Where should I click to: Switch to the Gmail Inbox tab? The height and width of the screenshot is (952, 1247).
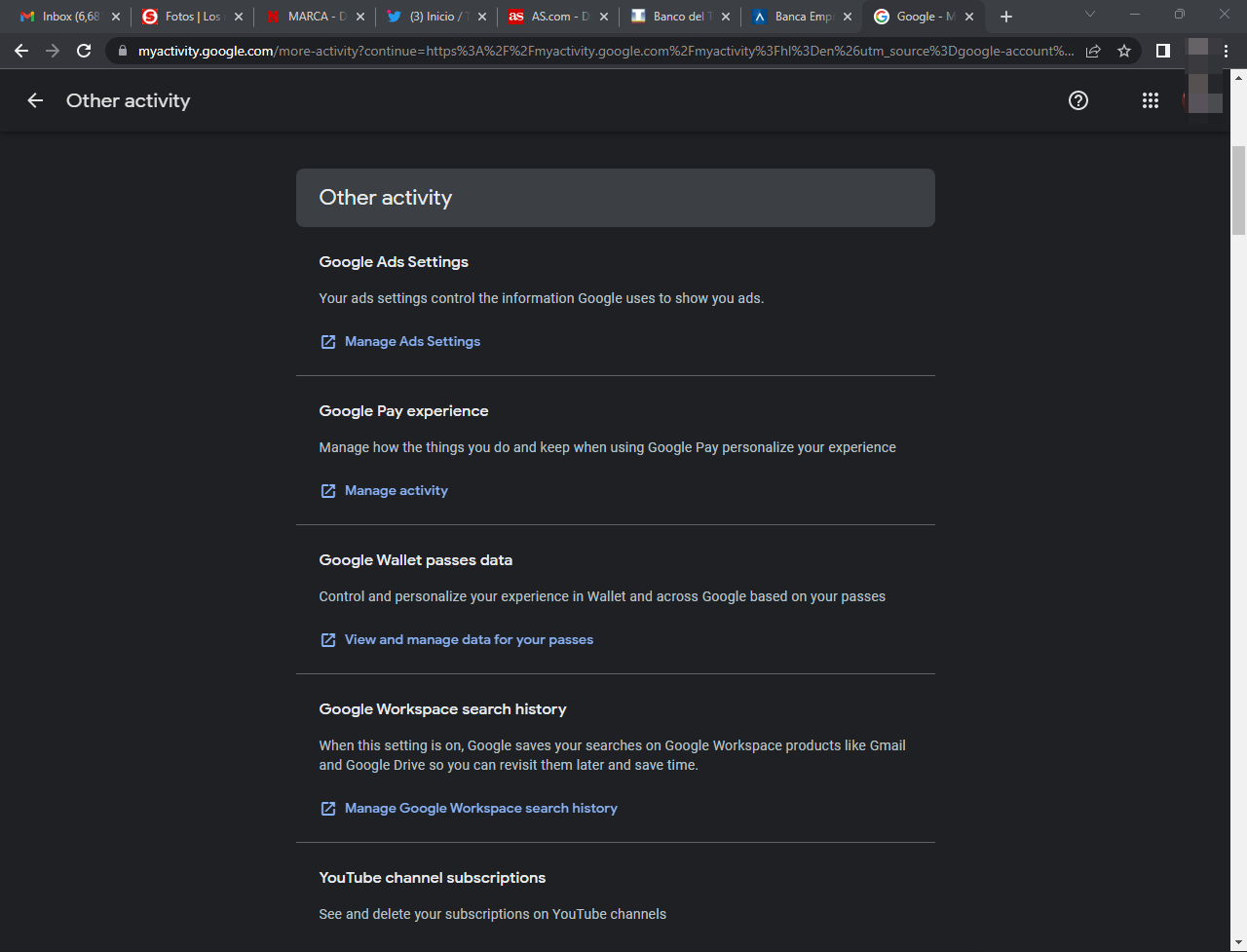click(x=63, y=17)
